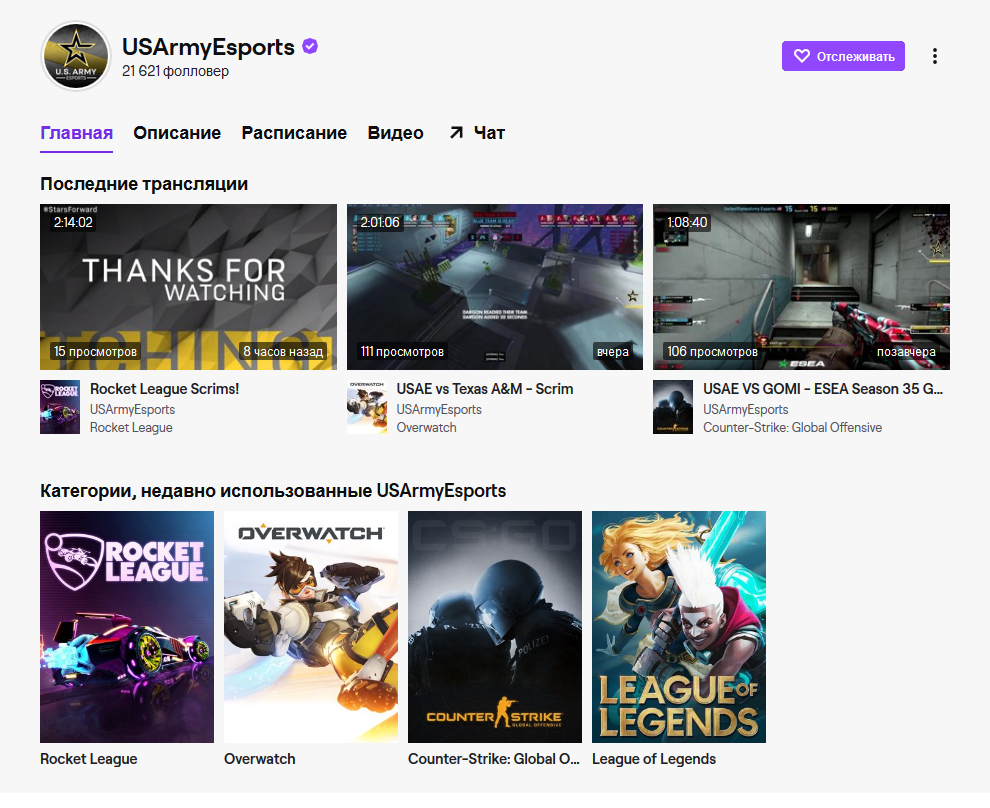Click the Overwatch small cover icon under the Texas A&M video
Screen dimensions: 990x808
pyautogui.click(x=367, y=407)
